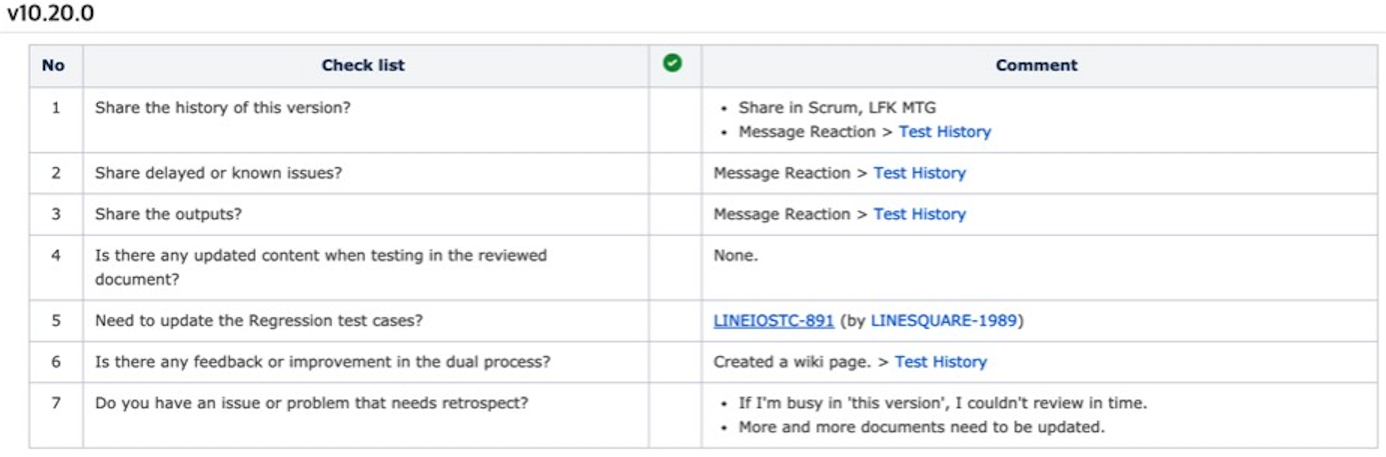Open Test History link for Share the outputs
This screenshot has width=1386, height=457.
point(920,214)
